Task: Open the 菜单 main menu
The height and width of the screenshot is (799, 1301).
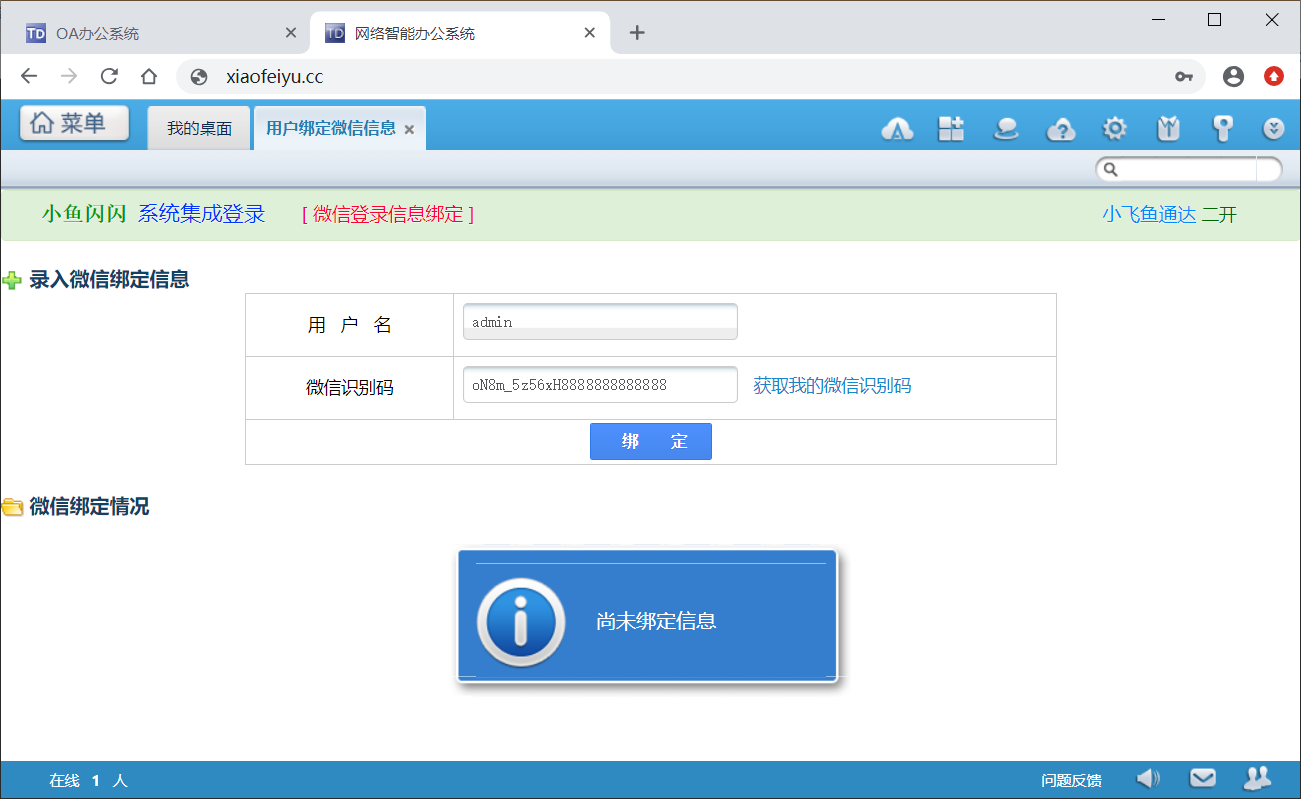Action: 75,123
